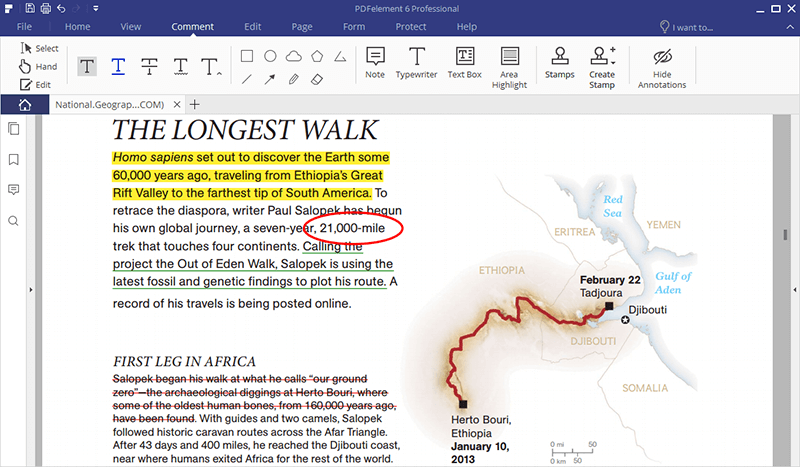This screenshot has height=467, width=800.
Task: Pick the Arrow drawing tool
Action: coord(270,78)
